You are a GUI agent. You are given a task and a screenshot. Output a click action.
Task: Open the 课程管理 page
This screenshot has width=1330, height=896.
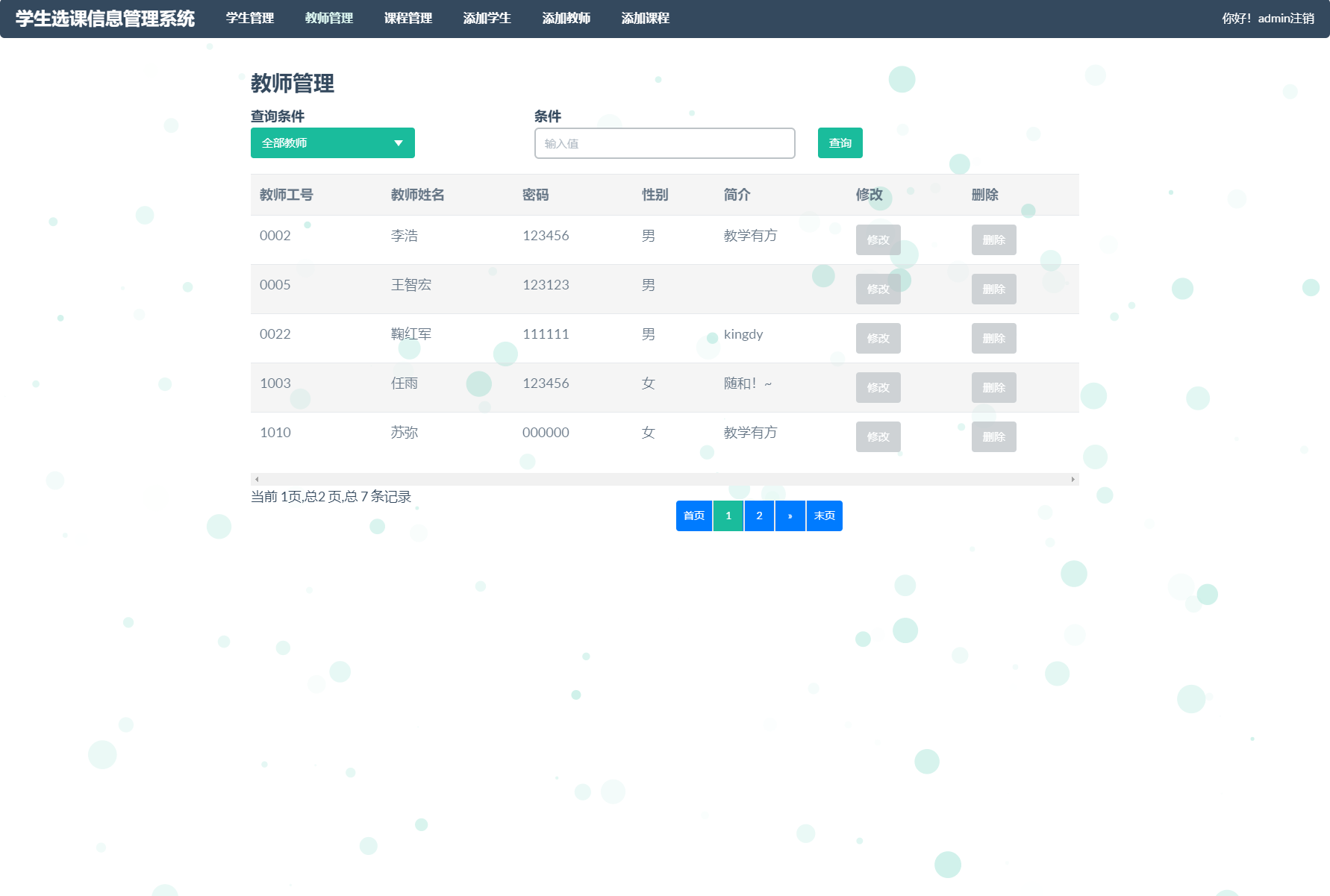[x=408, y=18]
